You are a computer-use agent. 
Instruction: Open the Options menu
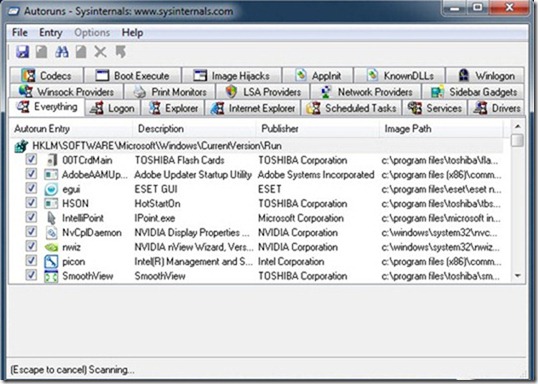coord(92,33)
